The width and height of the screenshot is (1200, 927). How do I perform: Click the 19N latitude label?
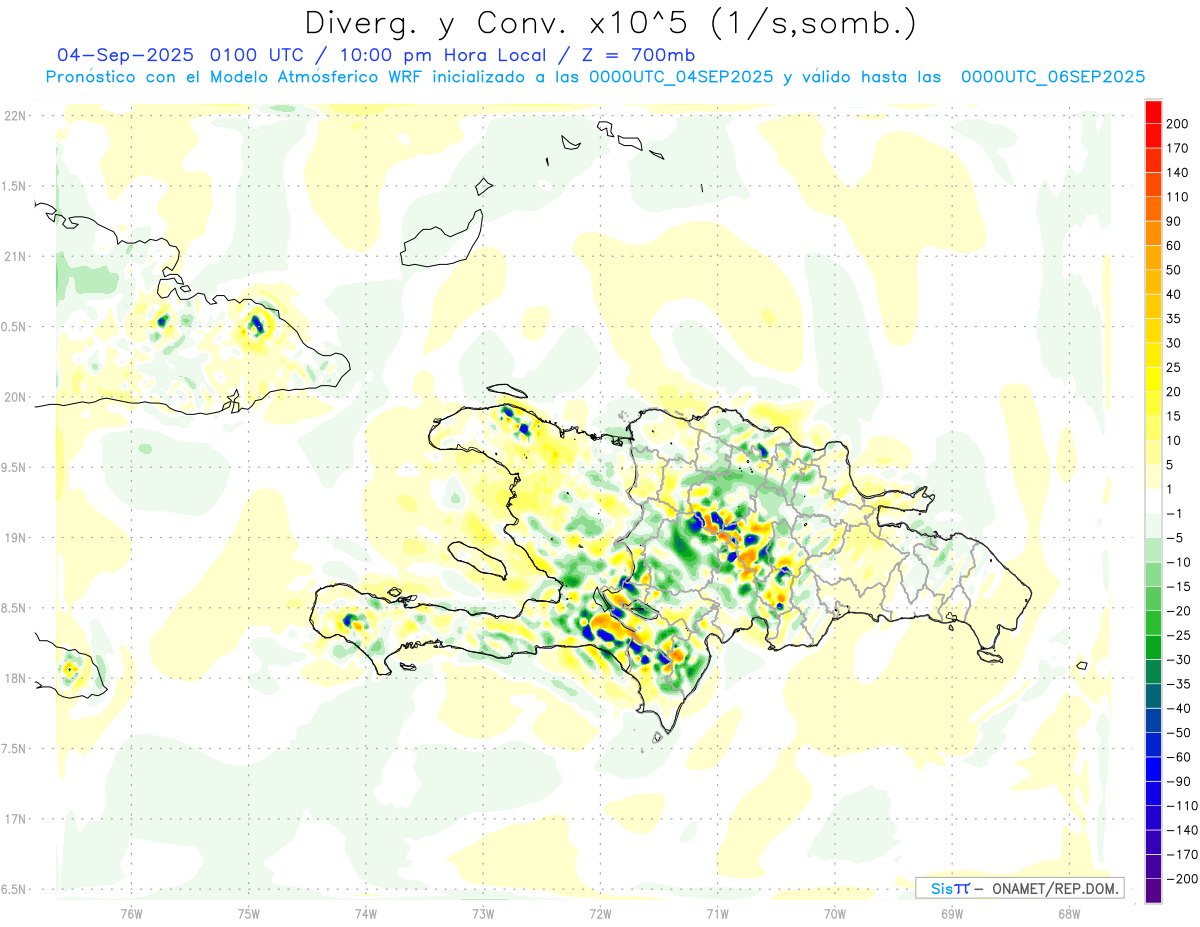coord(16,538)
